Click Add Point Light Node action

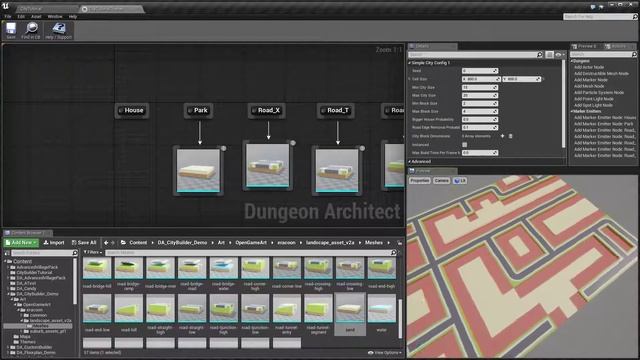click(x=593, y=99)
